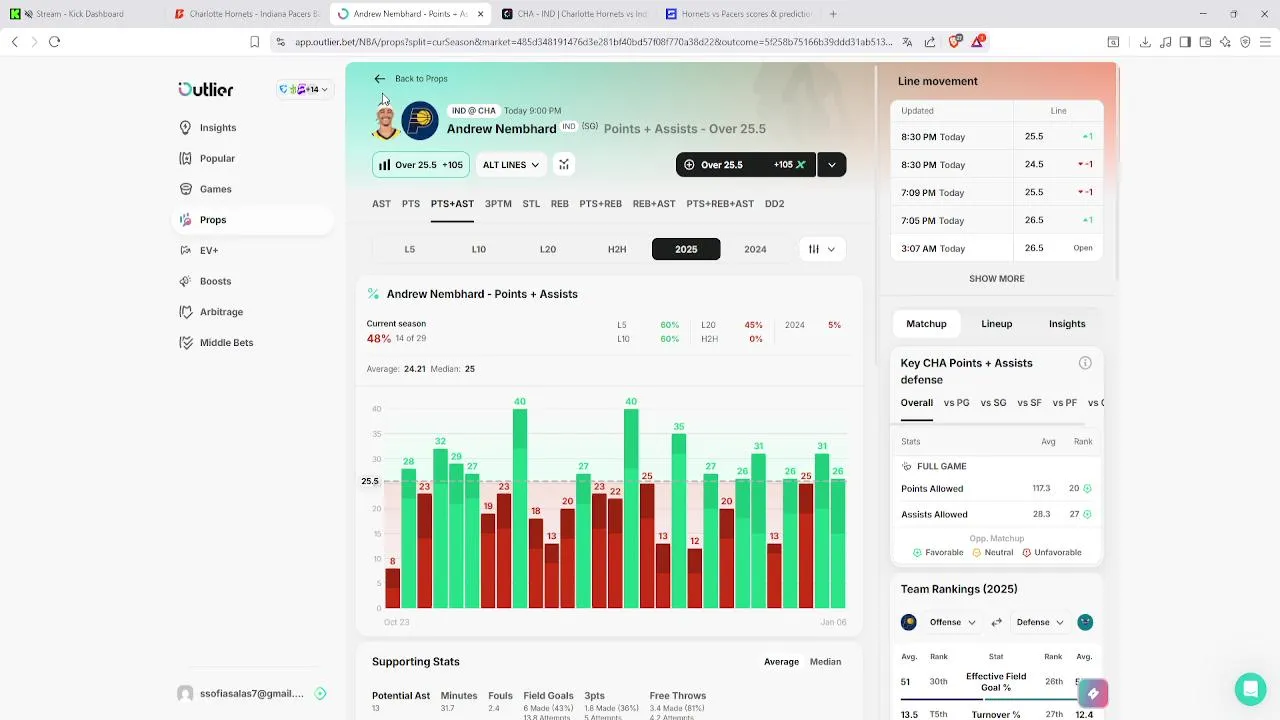Switch supporting stats to Average
The image size is (1280, 720).
[781, 662]
